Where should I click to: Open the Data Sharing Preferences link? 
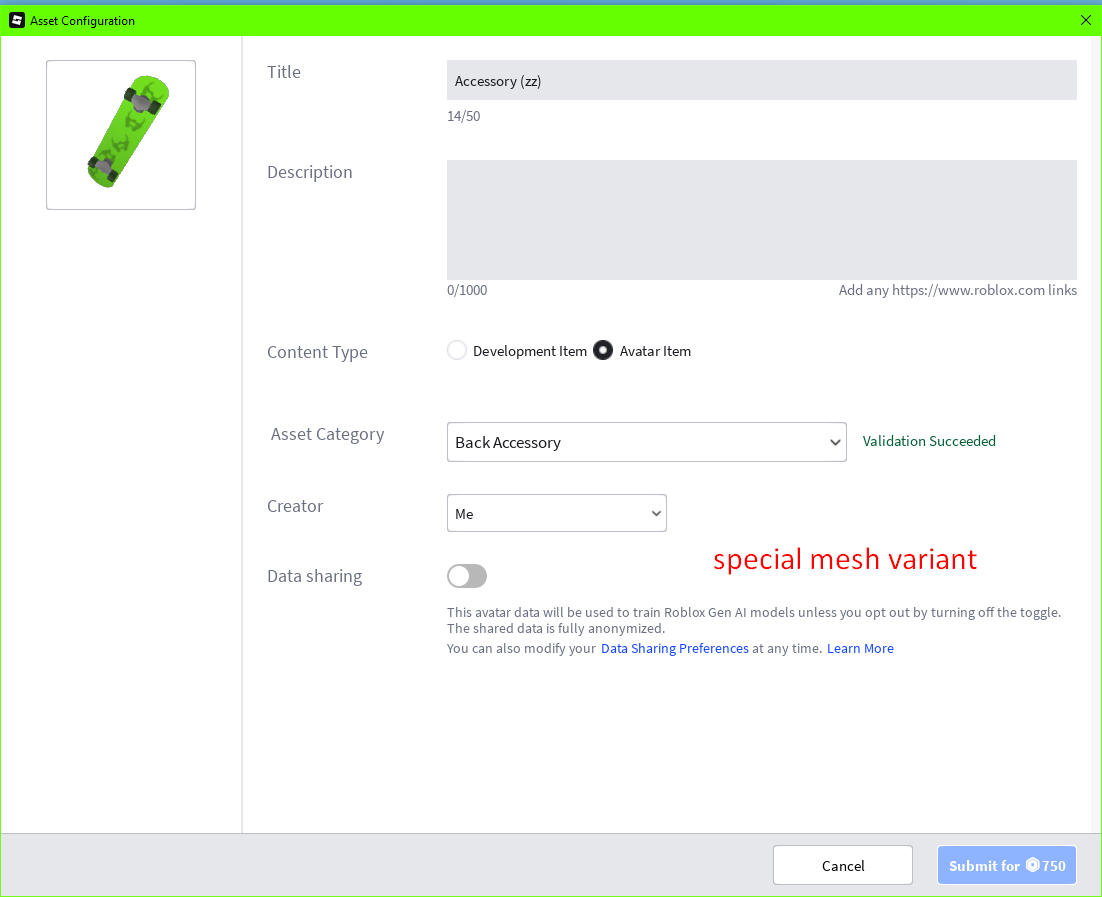[674, 648]
